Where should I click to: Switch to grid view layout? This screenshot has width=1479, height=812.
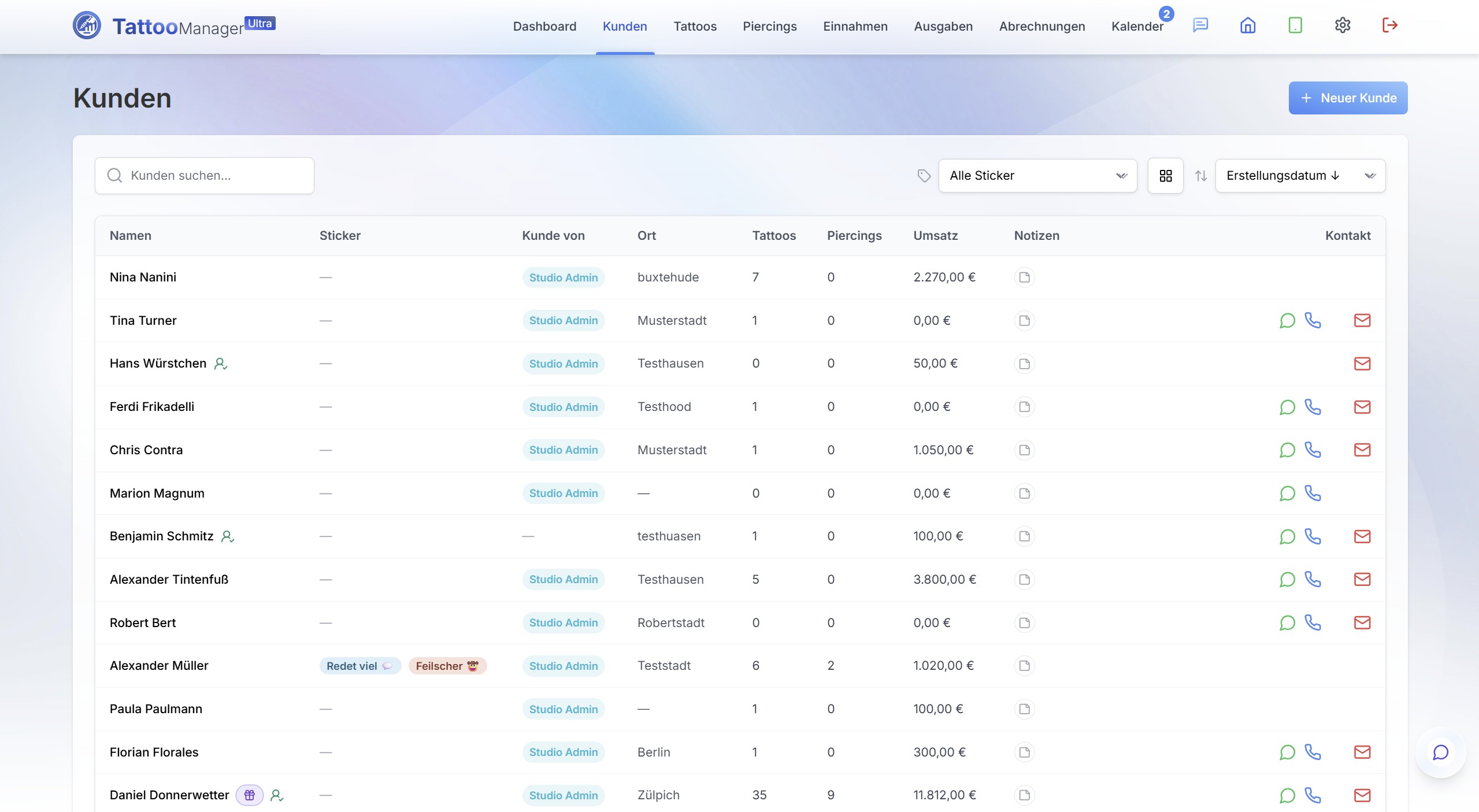coord(1165,176)
